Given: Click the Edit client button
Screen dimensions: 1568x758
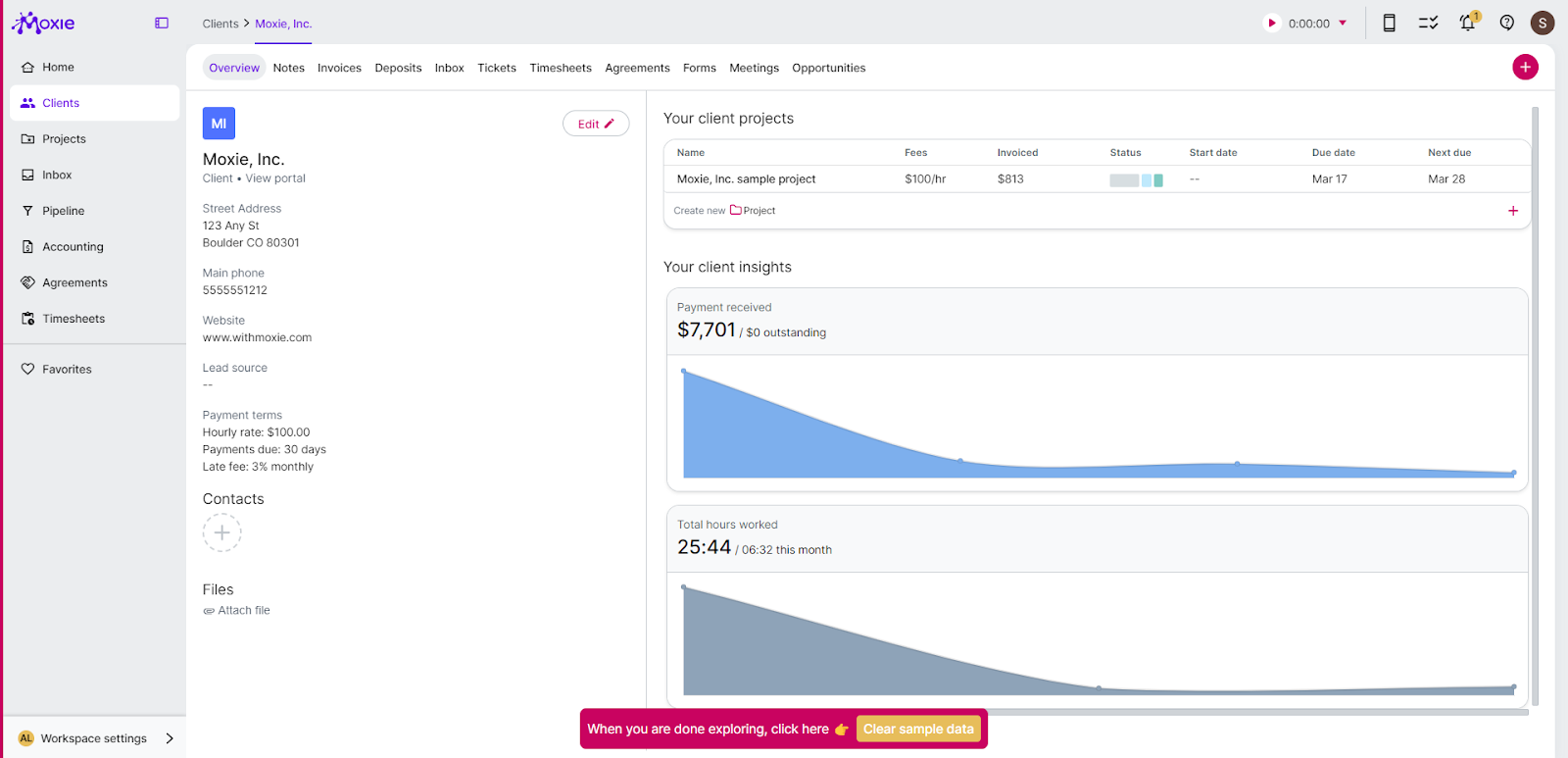Looking at the screenshot, I should pyautogui.click(x=596, y=124).
